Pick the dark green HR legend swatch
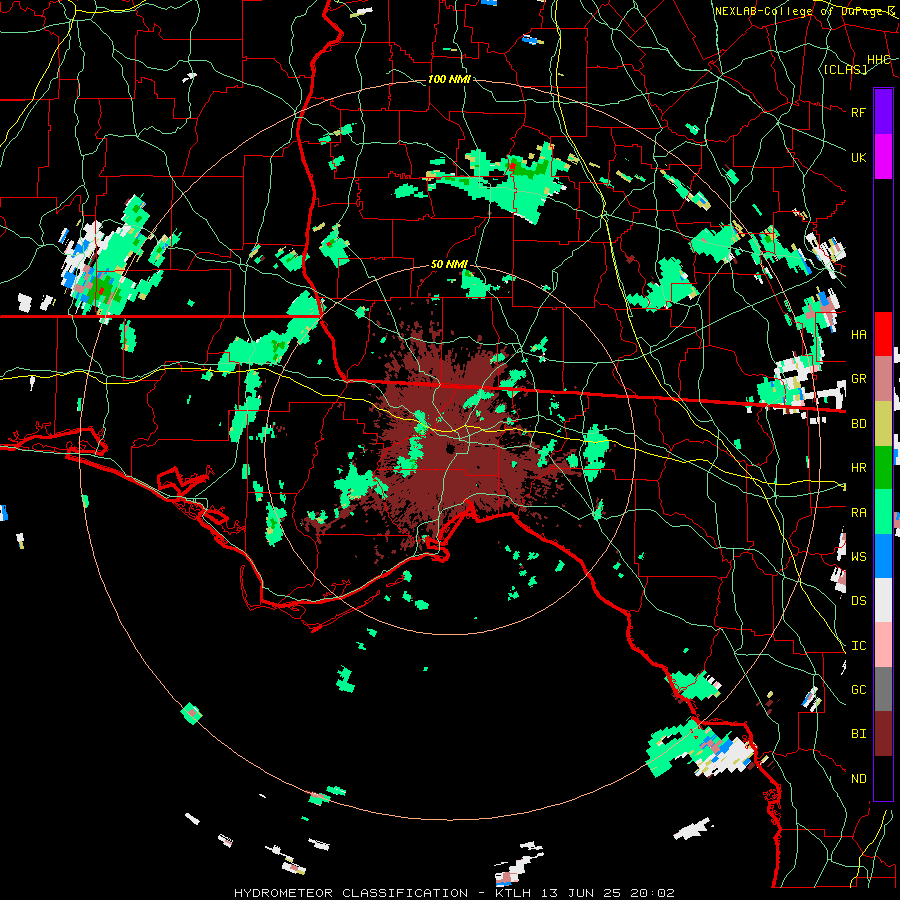Image resolution: width=900 pixels, height=900 pixels. (883, 468)
